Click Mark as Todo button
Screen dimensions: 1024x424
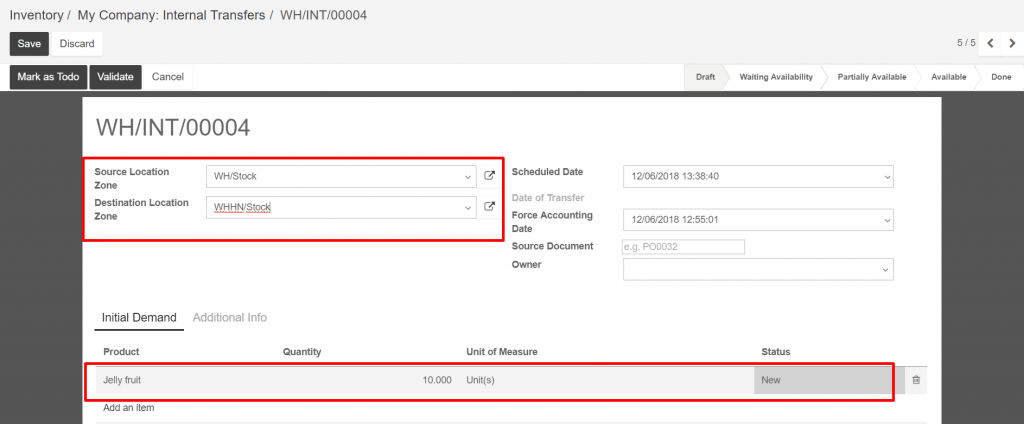[x=48, y=77]
